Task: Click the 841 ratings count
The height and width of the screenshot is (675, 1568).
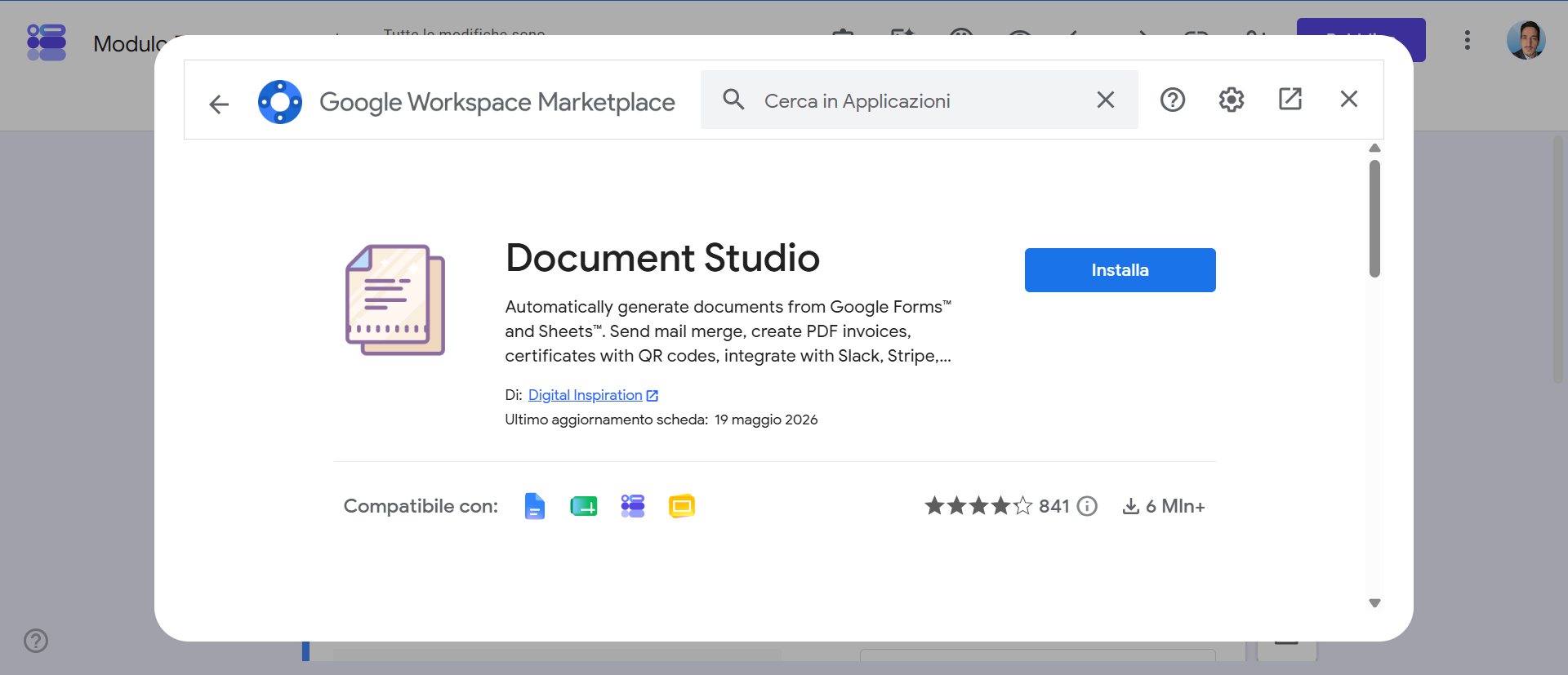Action: pos(1054,506)
